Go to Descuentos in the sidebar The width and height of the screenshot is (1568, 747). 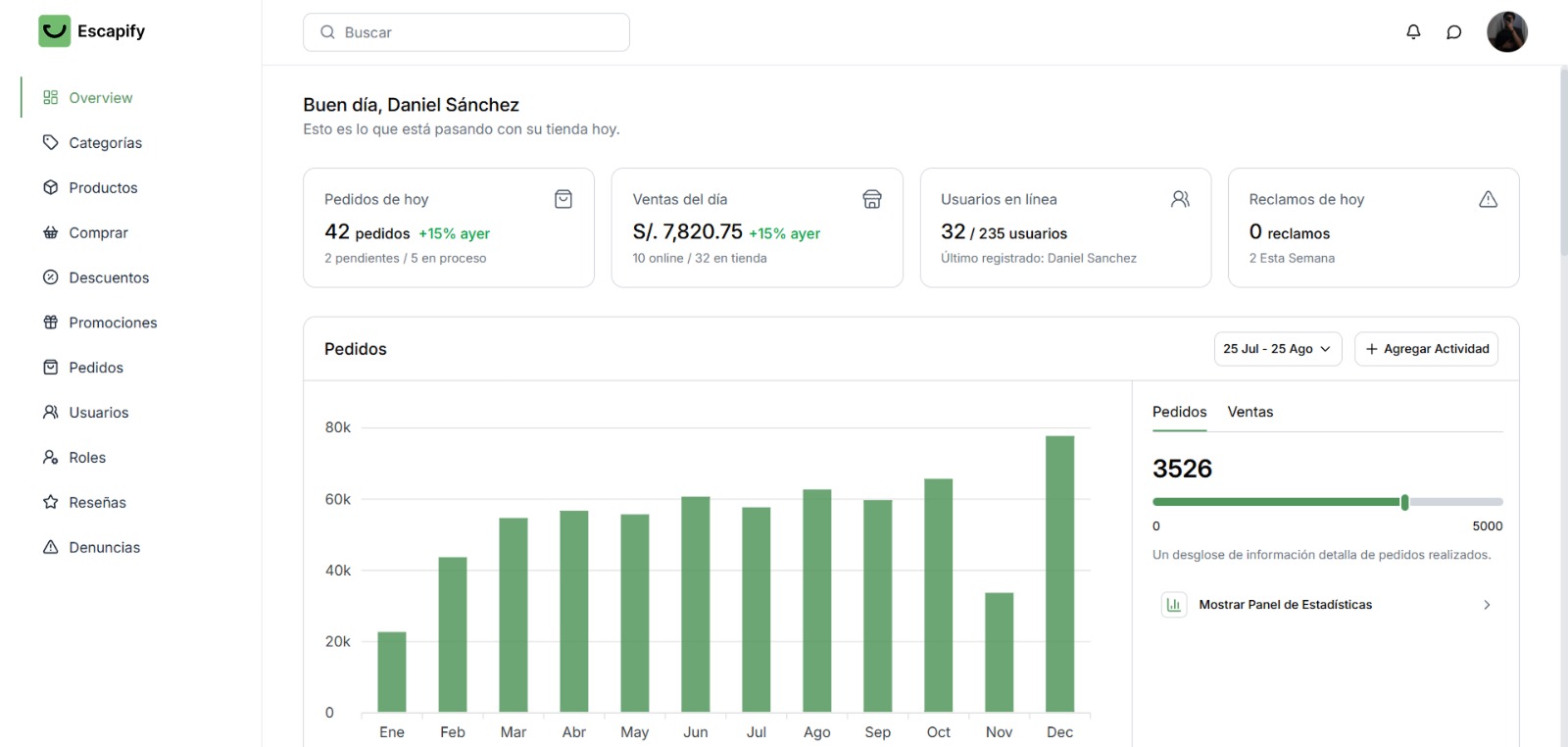(109, 277)
